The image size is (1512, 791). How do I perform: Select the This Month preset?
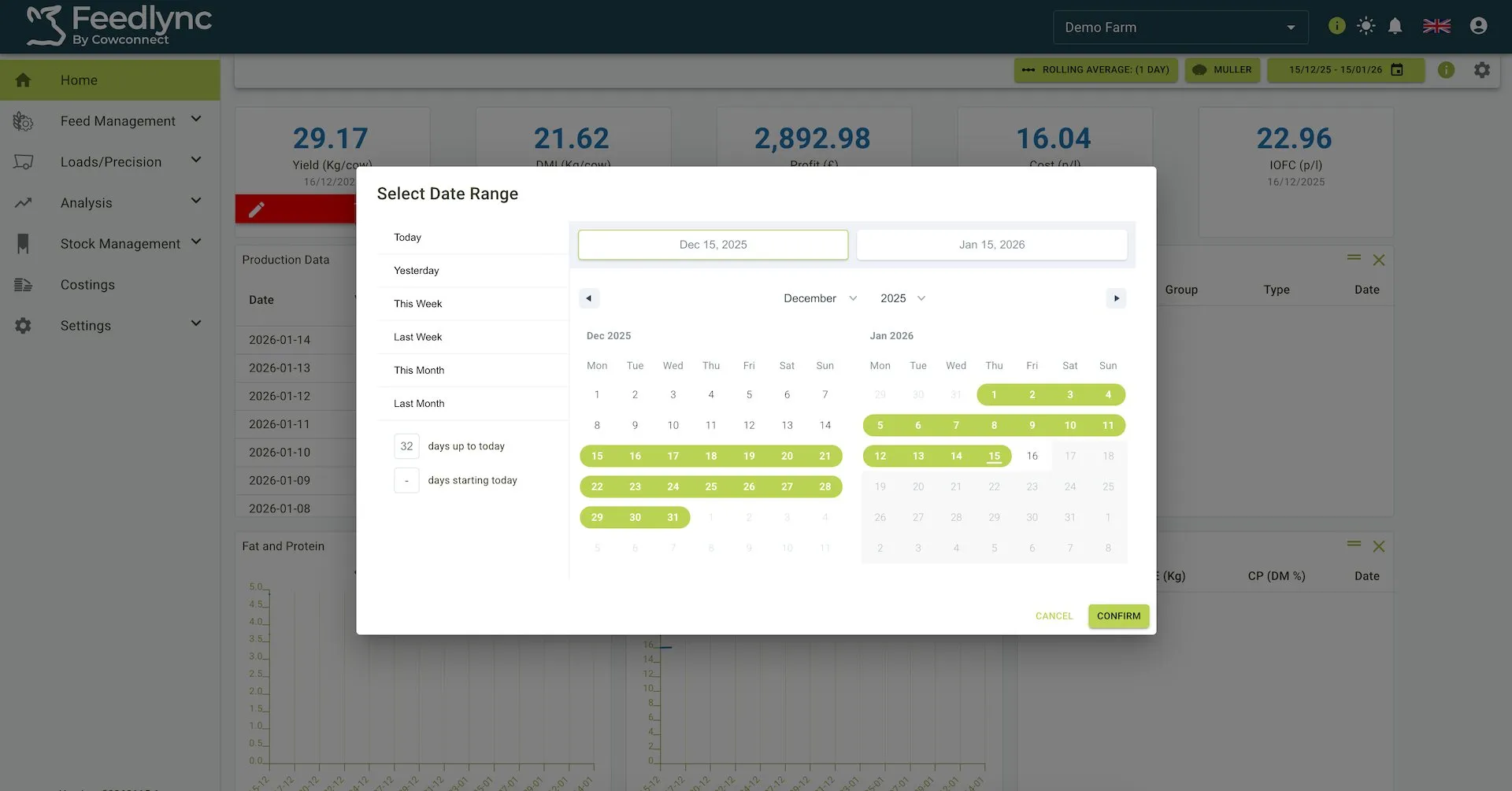(472, 370)
